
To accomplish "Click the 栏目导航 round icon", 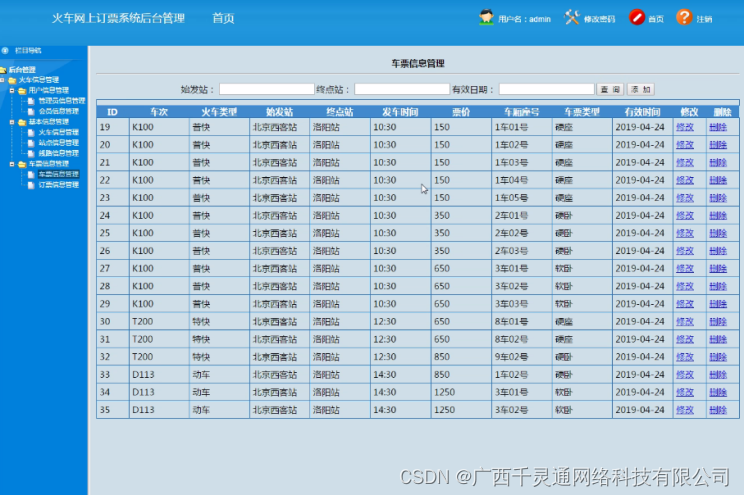I will tap(5, 50).
